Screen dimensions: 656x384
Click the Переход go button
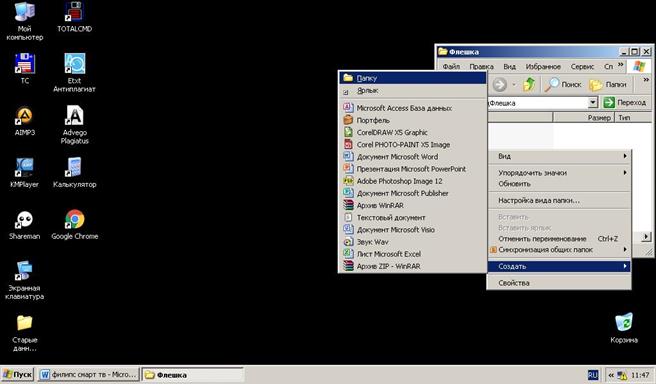pyautogui.click(x=626, y=102)
